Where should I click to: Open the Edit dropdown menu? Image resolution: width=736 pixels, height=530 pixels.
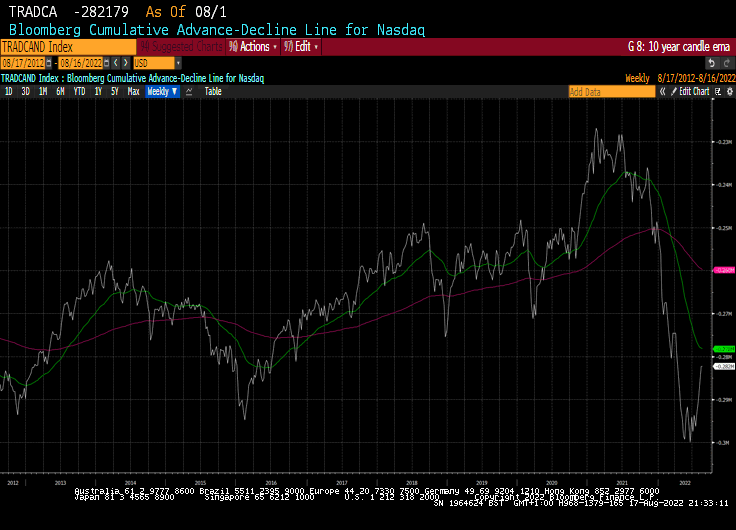point(301,46)
